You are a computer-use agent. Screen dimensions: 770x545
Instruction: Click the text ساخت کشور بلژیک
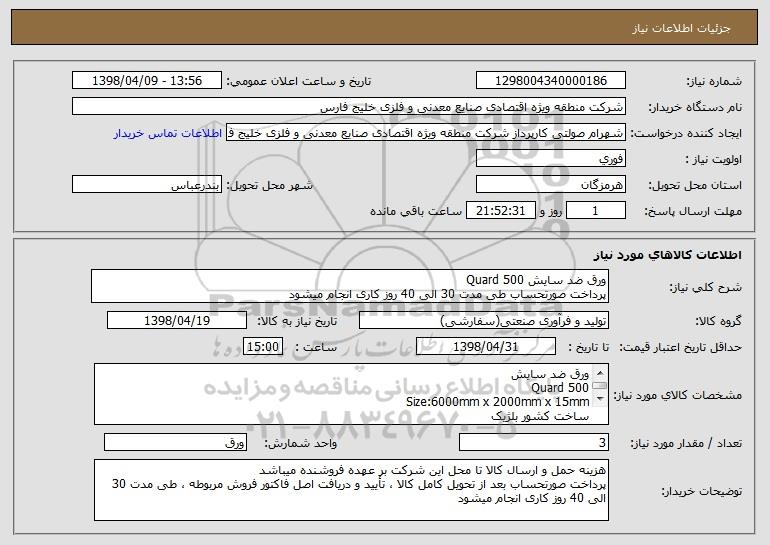click(x=540, y=416)
